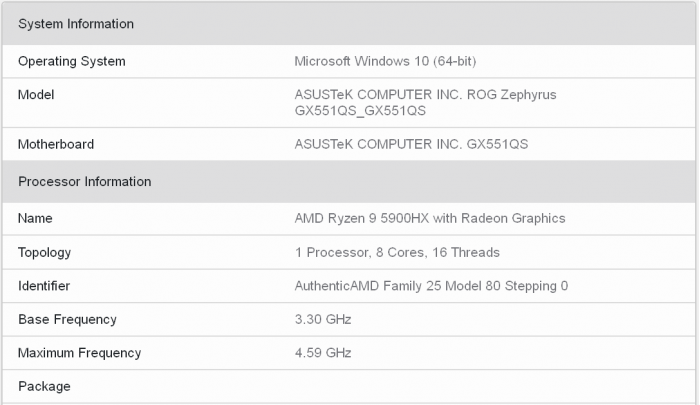Viewport: 700px width, 405px height.
Task: Select the Motherboard row label
Action: (x=56, y=144)
